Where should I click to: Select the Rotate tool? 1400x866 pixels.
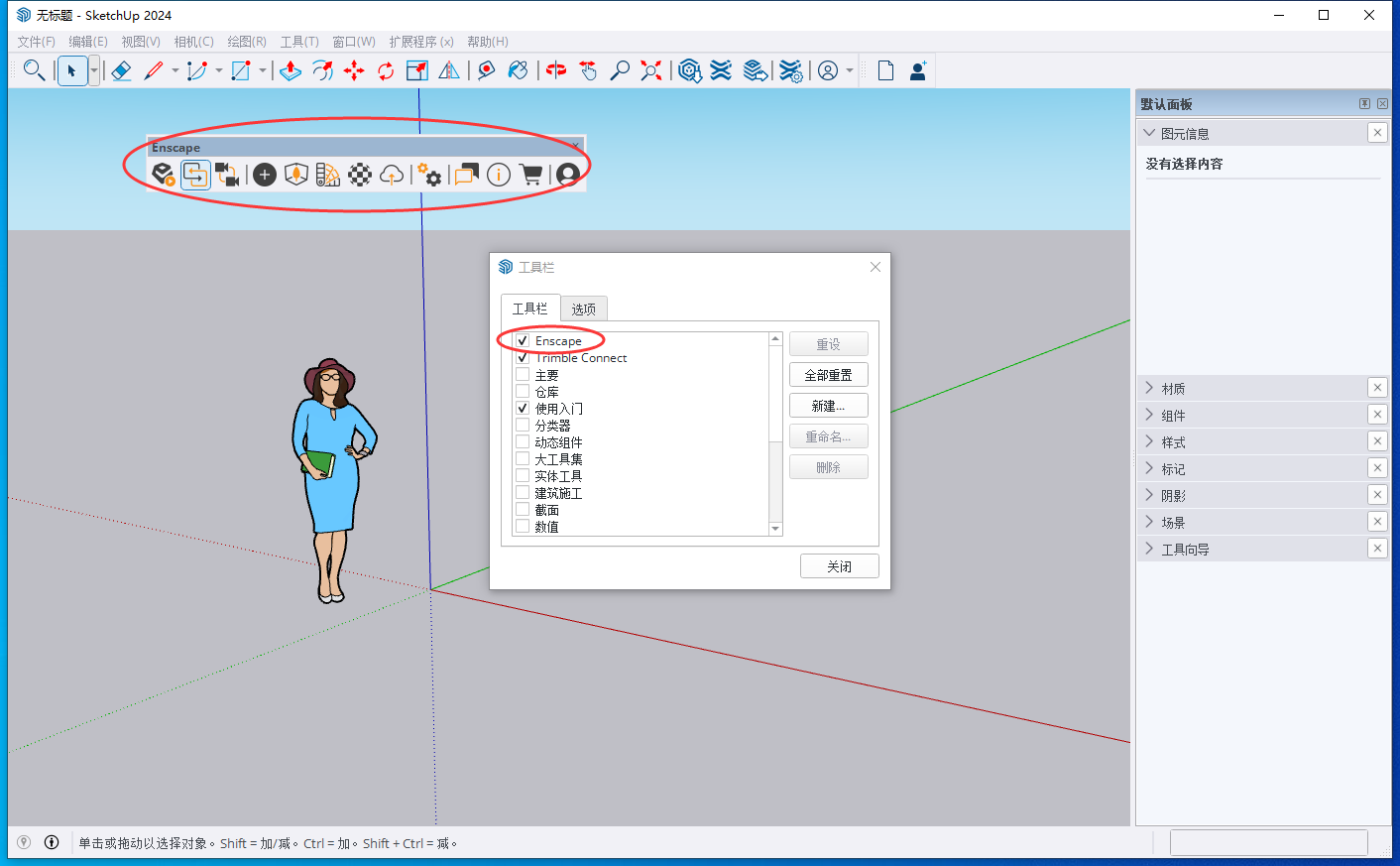[386, 70]
